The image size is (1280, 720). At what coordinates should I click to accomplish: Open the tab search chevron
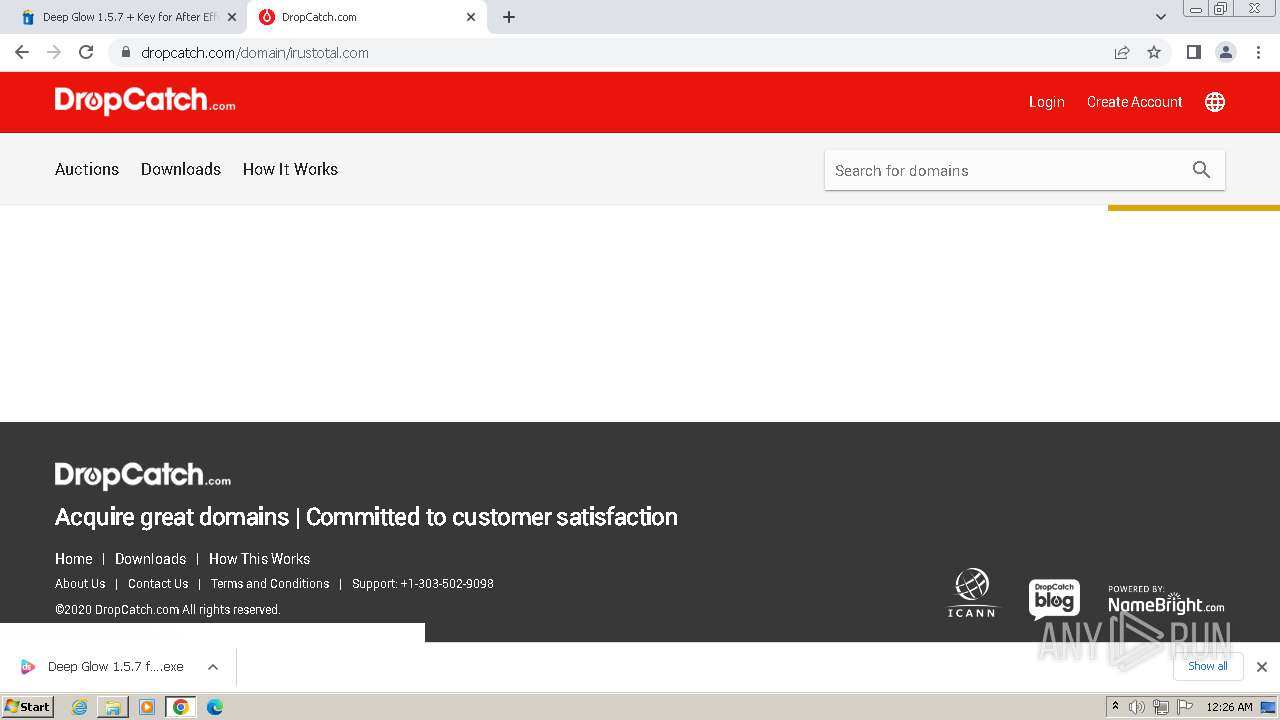(1161, 17)
